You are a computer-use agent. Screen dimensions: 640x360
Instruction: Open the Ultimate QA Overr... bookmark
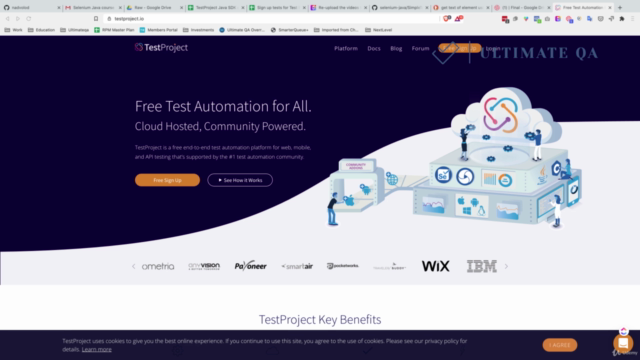pyautogui.click(x=242, y=30)
